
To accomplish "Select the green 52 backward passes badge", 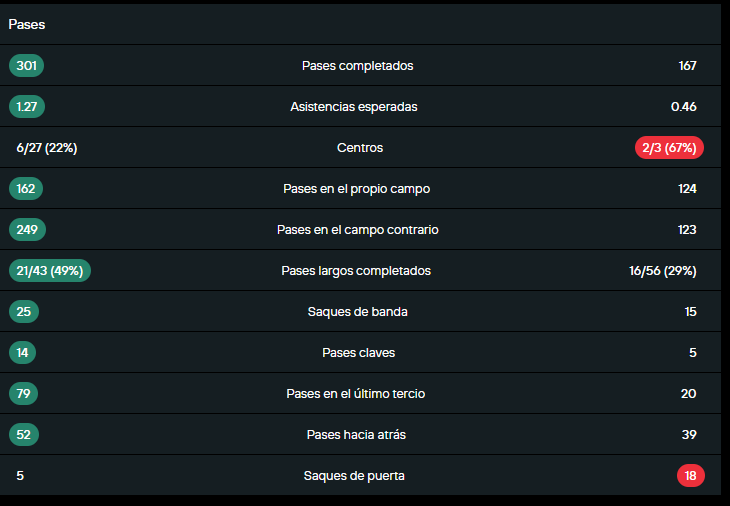I will [24, 435].
